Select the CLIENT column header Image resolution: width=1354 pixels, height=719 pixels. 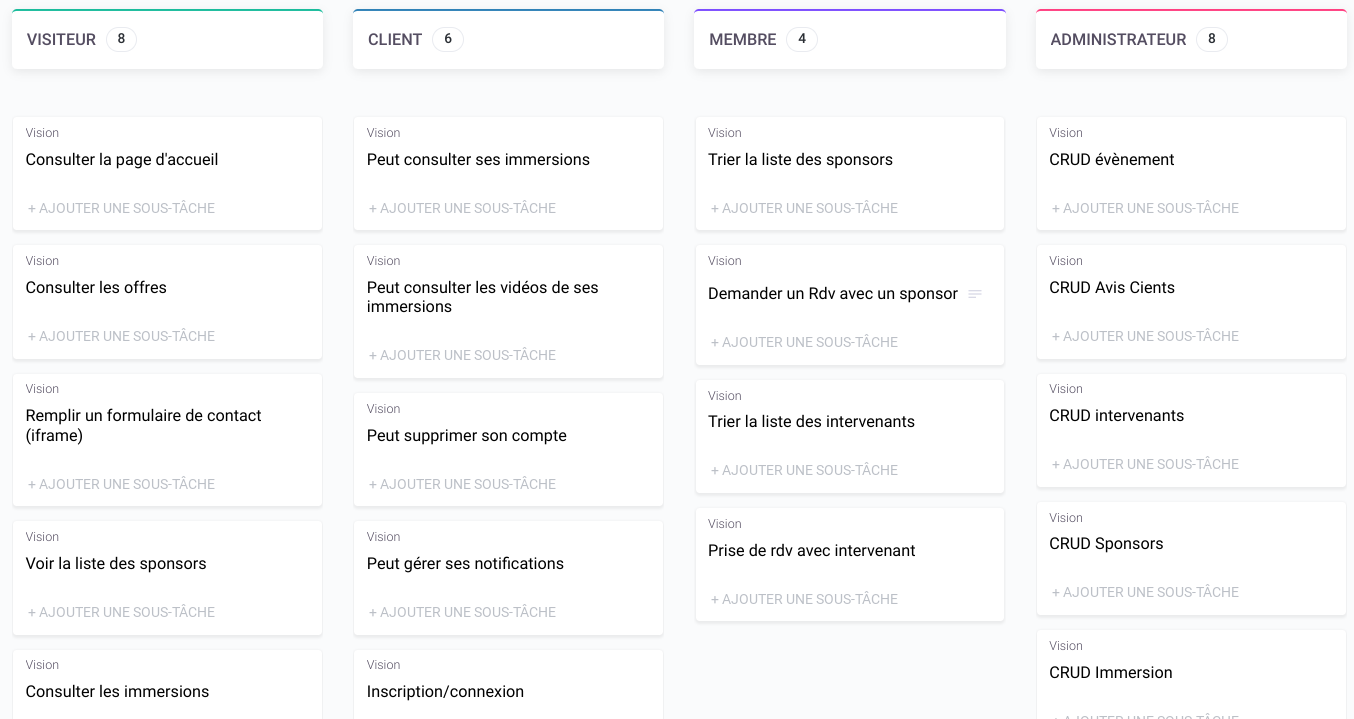click(395, 40)
